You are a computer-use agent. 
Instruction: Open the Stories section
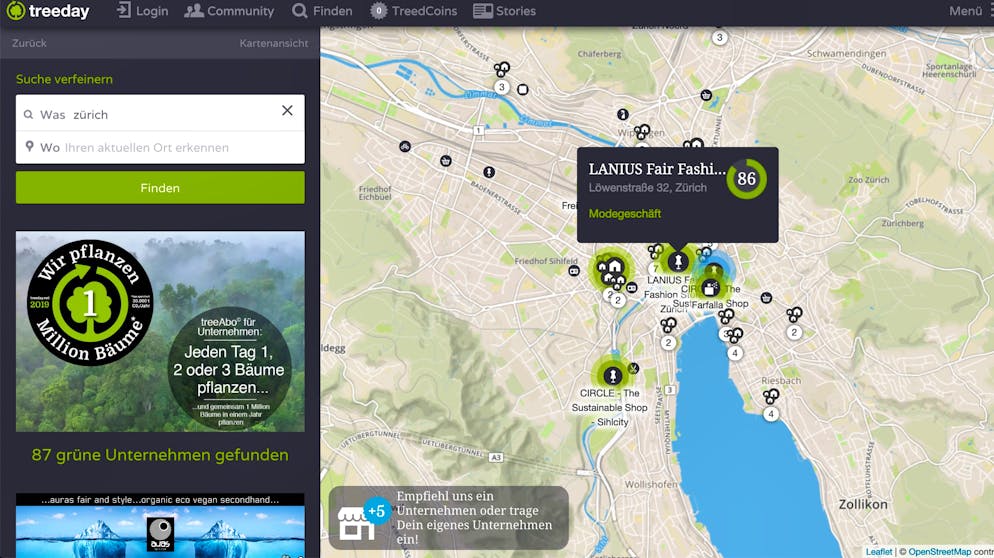tap(504, 11)
